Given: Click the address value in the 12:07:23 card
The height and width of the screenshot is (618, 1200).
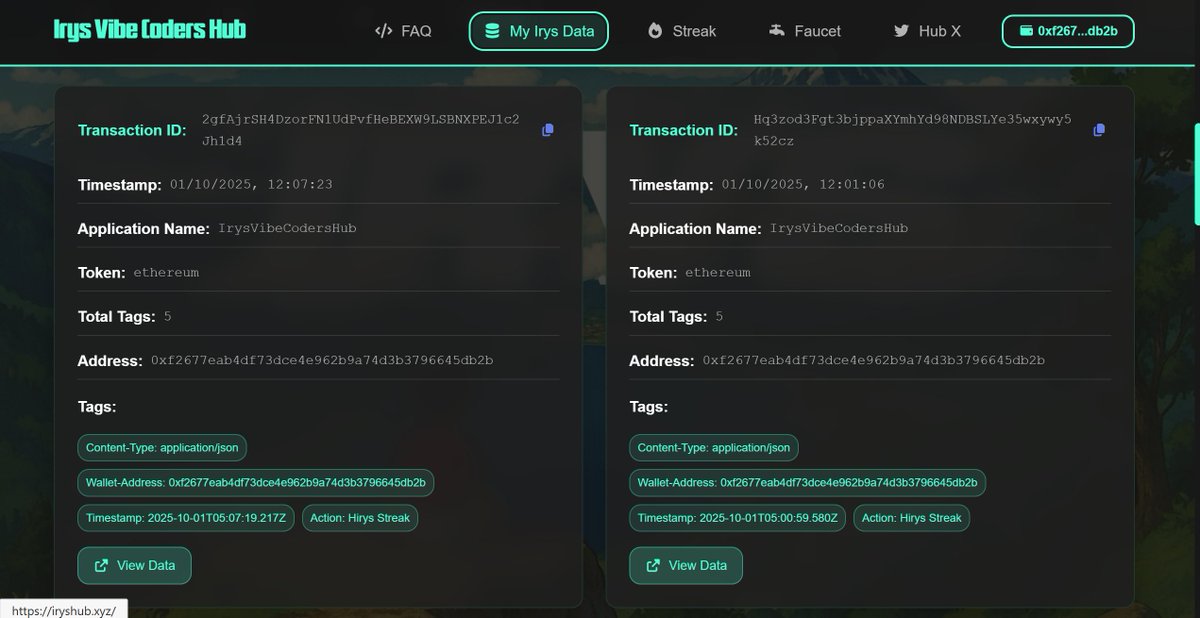Looking at the screenshot, I should point(322,360).
